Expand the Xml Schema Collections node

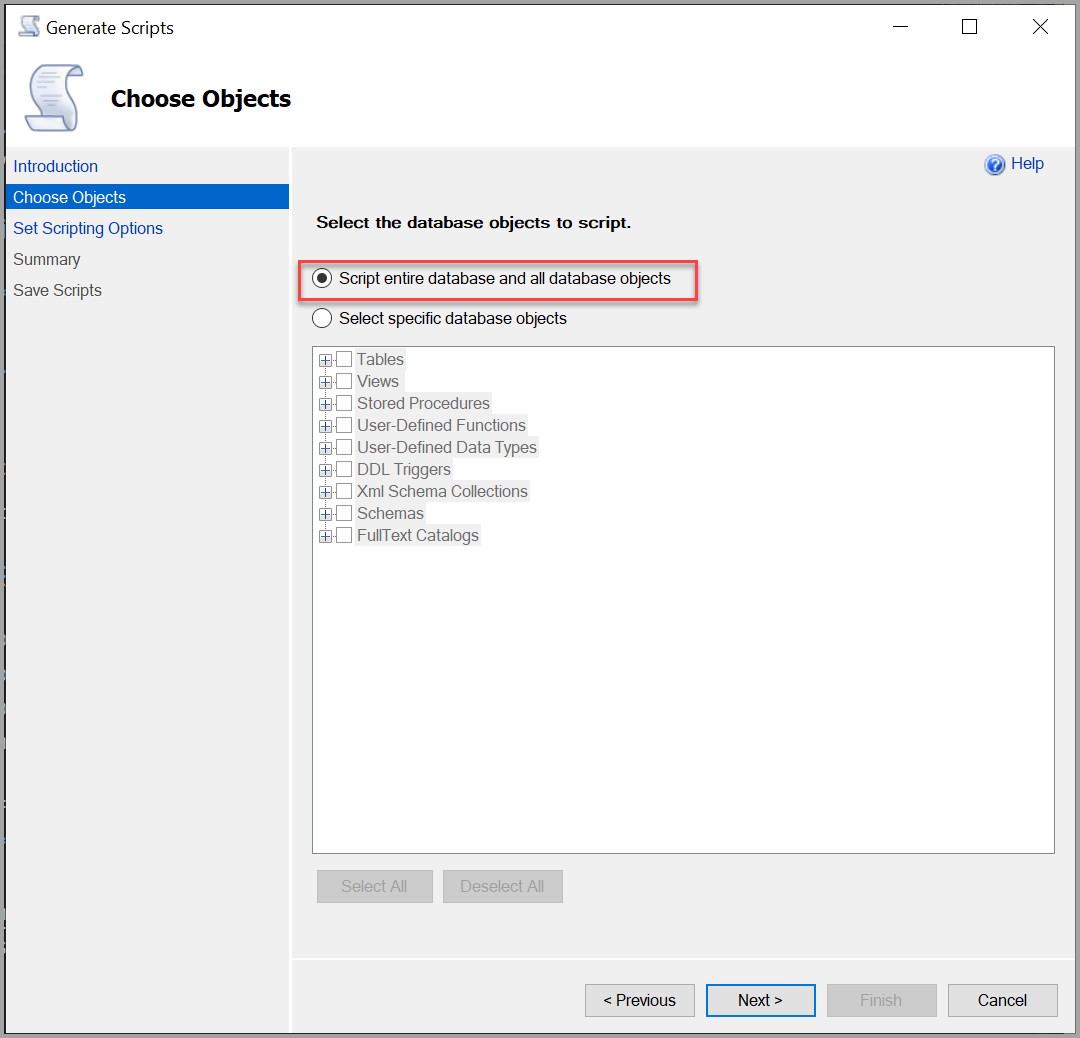coord(325,491)
